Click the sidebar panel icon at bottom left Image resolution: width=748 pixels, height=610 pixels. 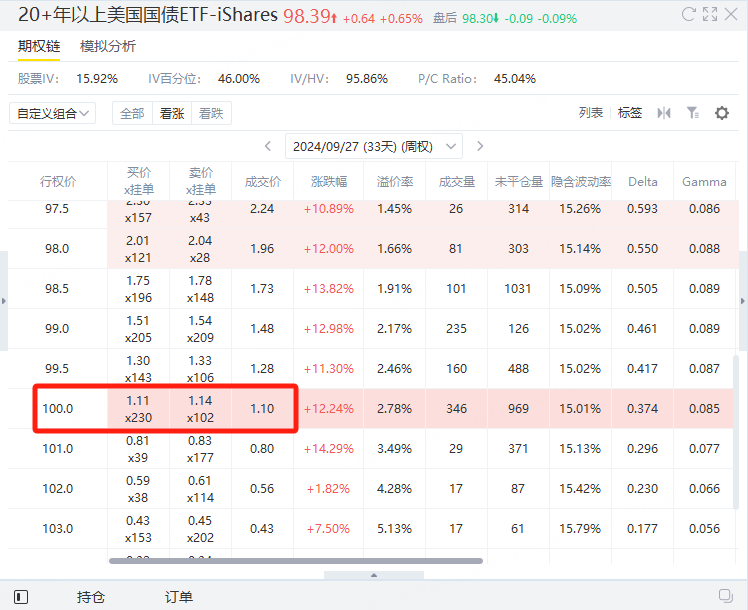point(21,597)
